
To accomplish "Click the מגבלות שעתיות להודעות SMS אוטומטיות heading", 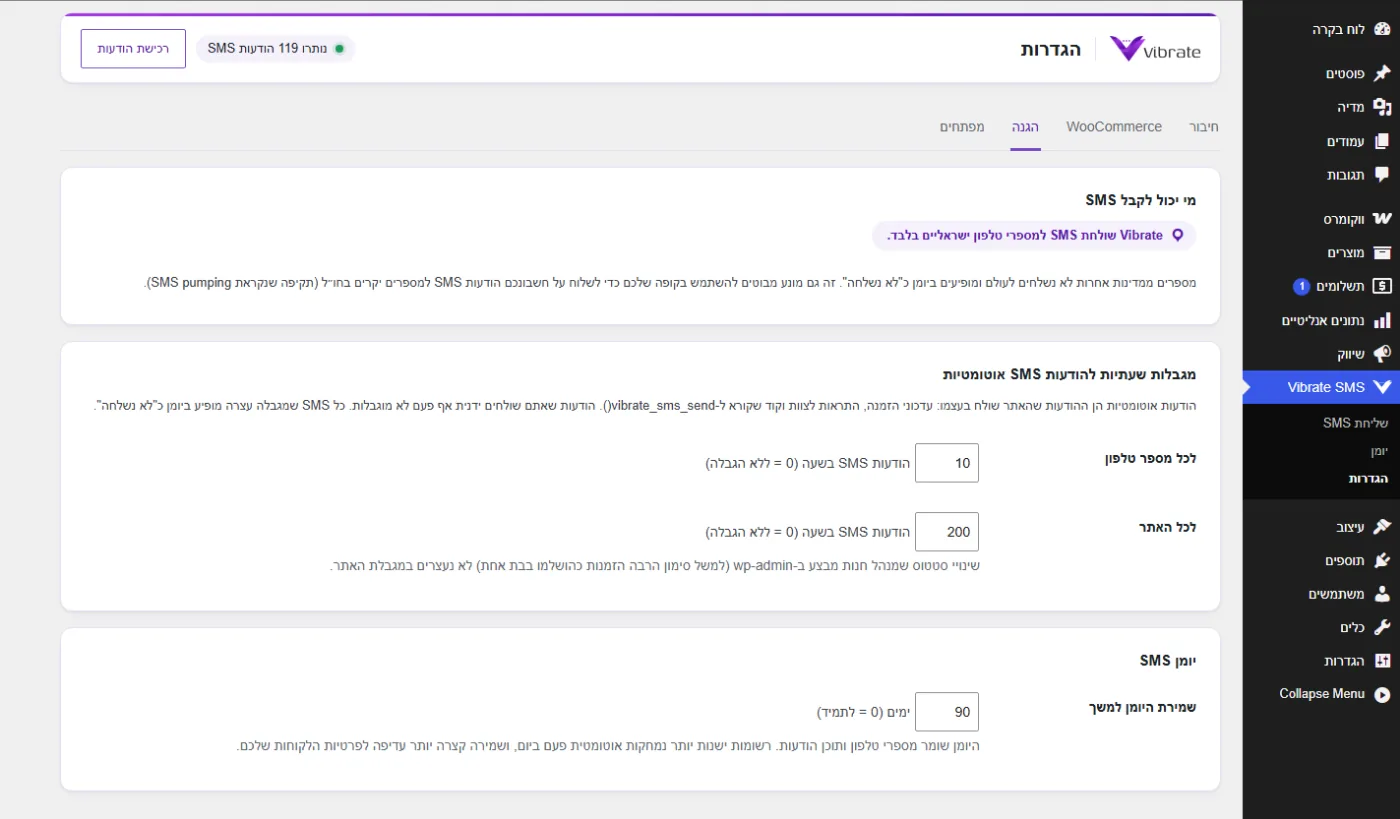I will tap(1069, 374).
